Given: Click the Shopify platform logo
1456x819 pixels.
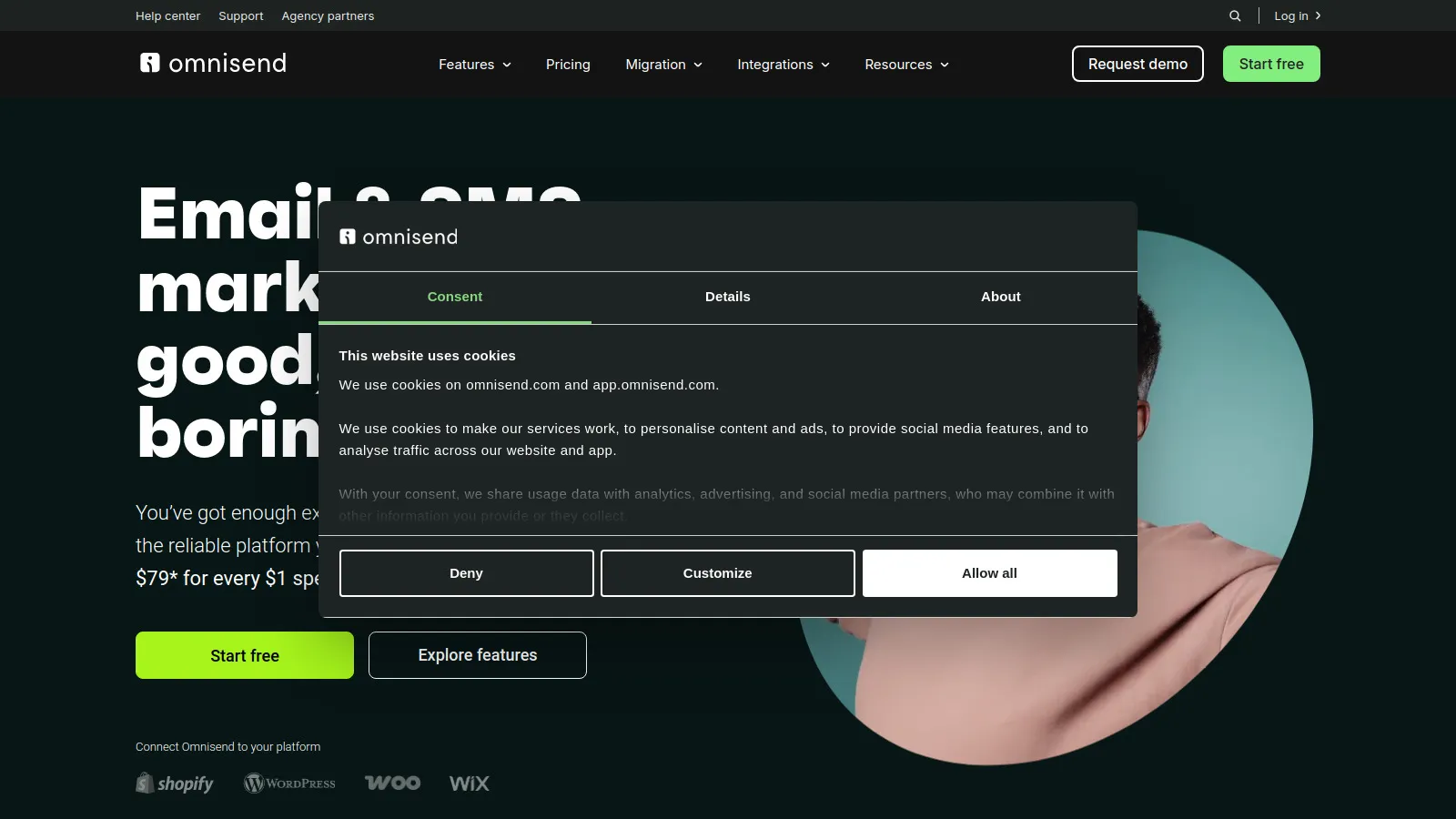Looking at the screenshot, I should (x=175, y=784).
